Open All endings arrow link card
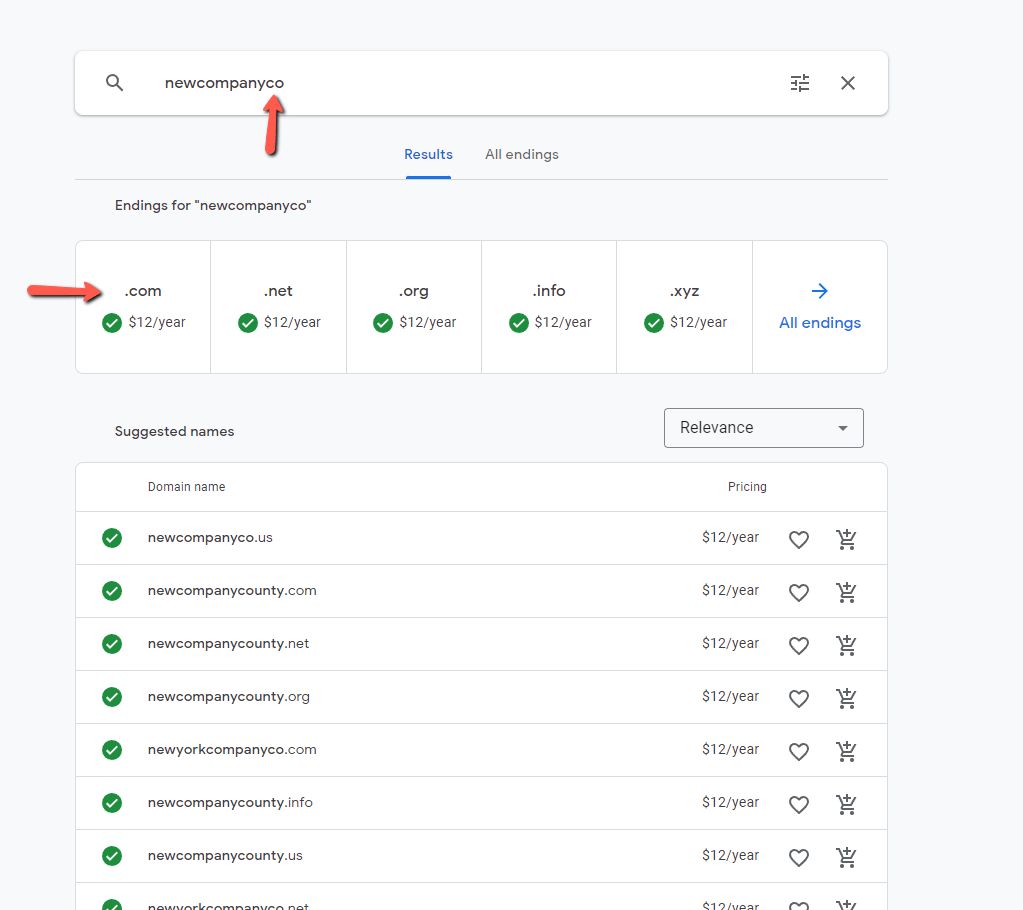Screen dimensions: 1023x910 click(820, 307)
